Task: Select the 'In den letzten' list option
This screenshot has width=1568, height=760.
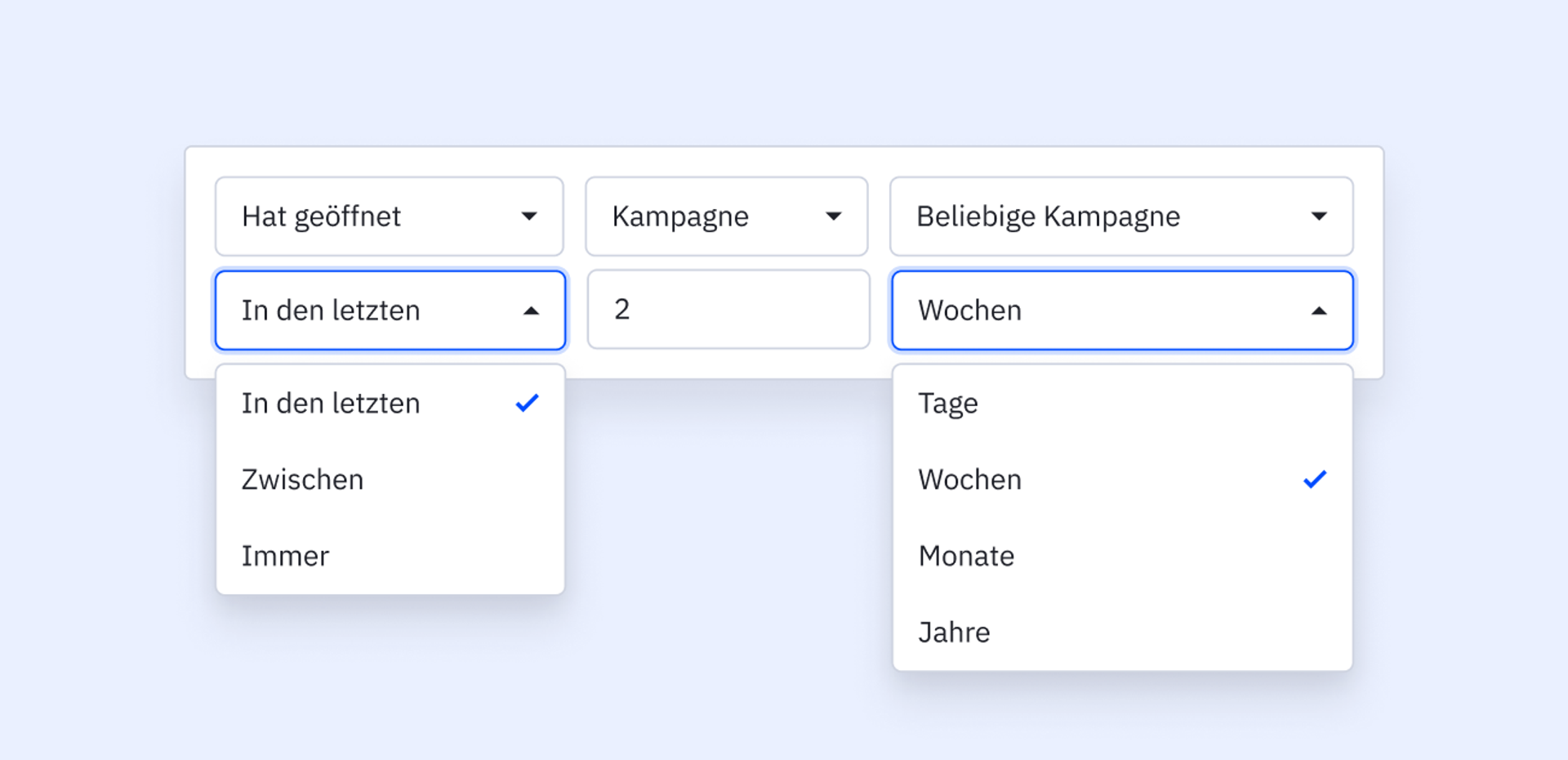Action: [x=331, y=403]
